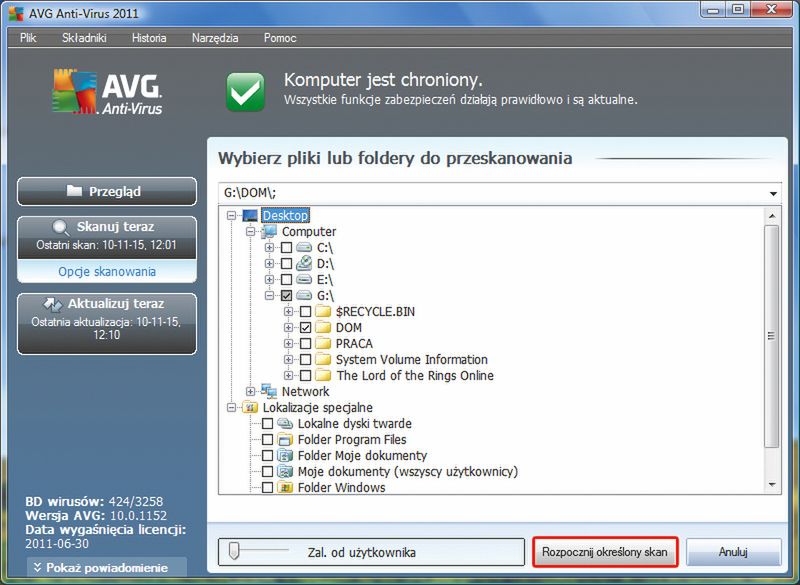Check the $RECYCLE.BIN checkbox
Viewport: 800px width, 585px height.
pos(306,311)
